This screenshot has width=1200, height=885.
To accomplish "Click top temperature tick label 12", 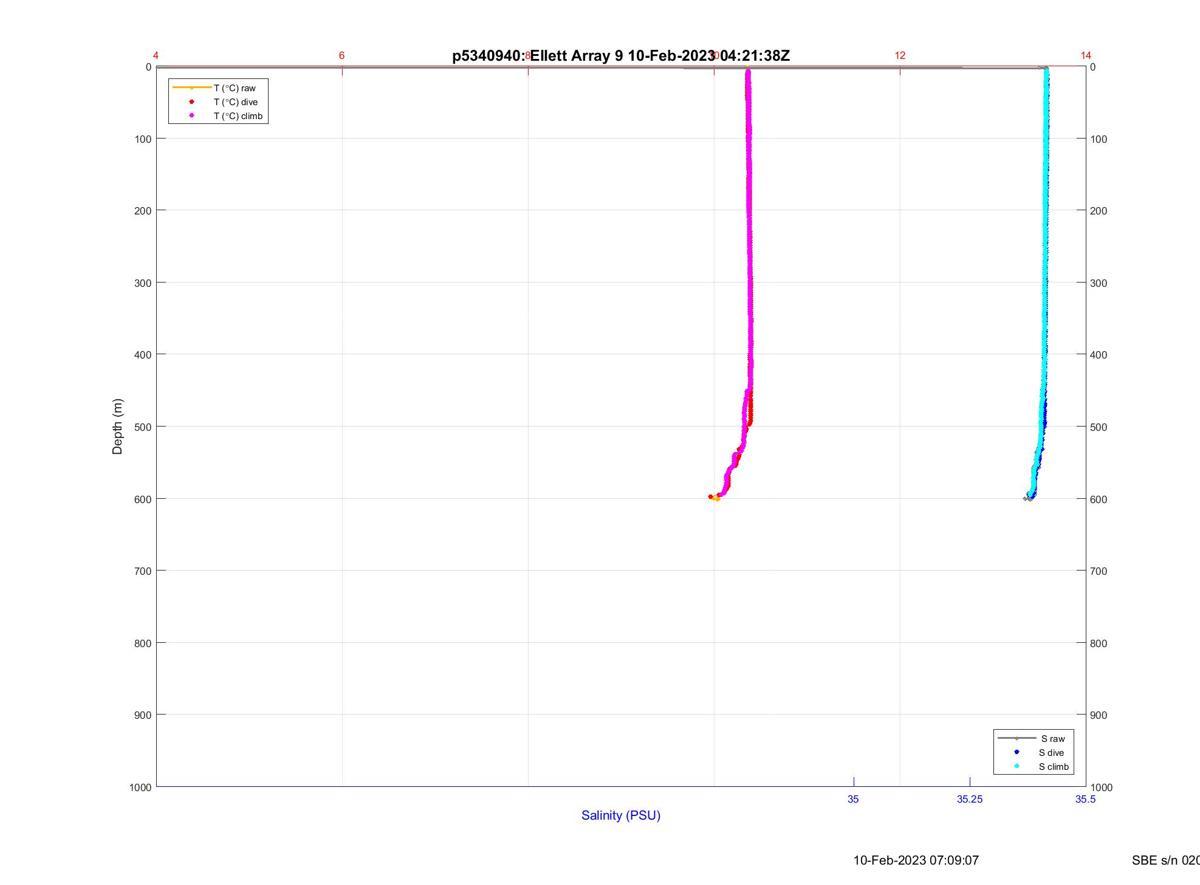I will [900, 56].
